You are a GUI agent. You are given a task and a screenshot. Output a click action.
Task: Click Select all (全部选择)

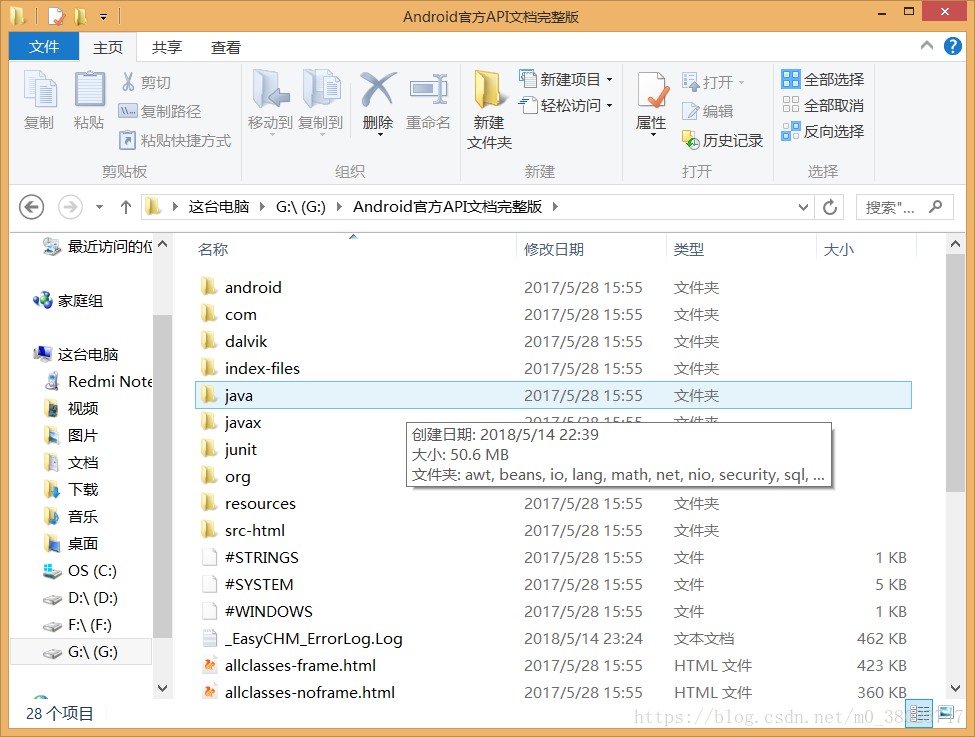click(823, 80)
